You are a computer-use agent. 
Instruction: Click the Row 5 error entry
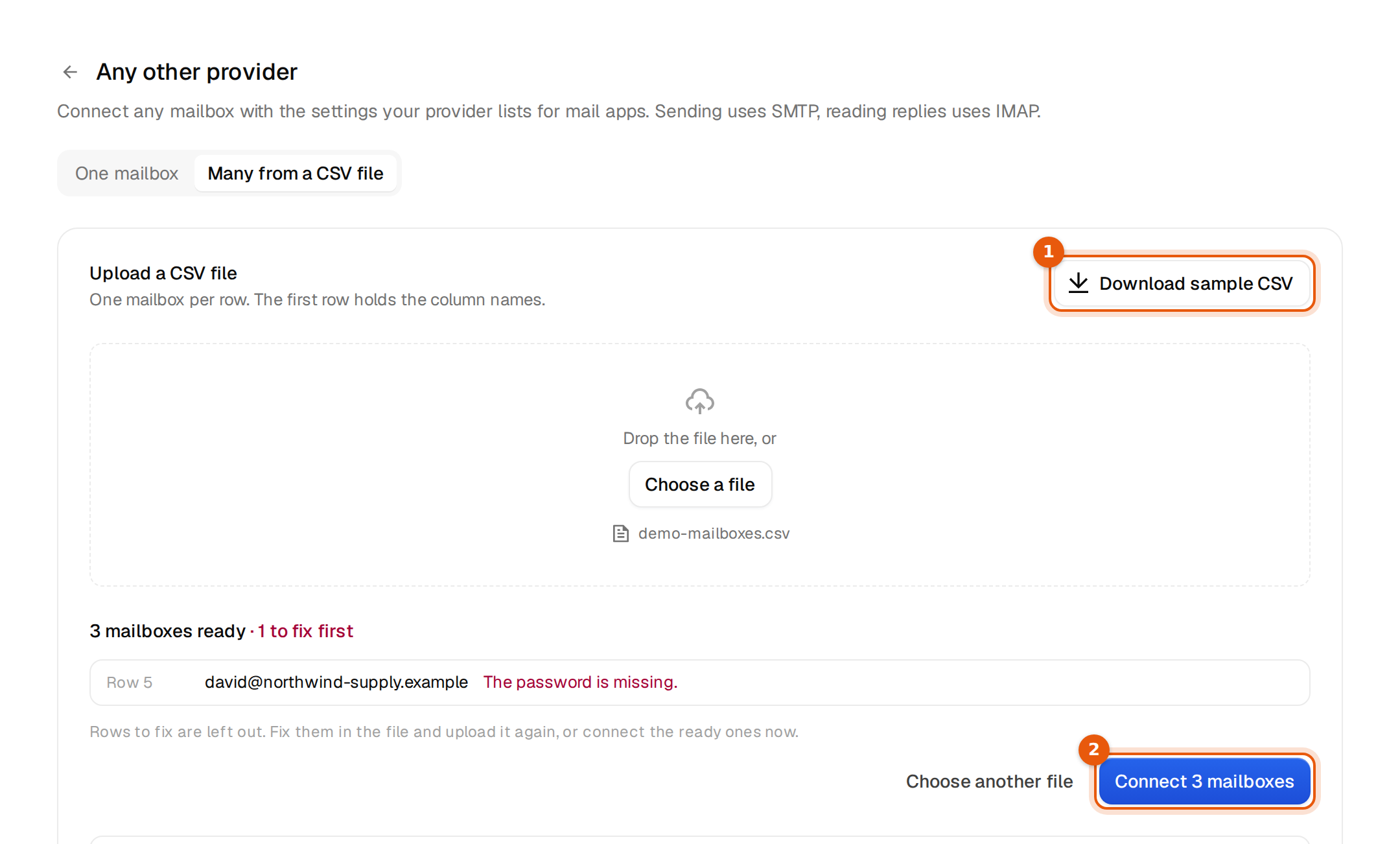click(x=699, y=683)
